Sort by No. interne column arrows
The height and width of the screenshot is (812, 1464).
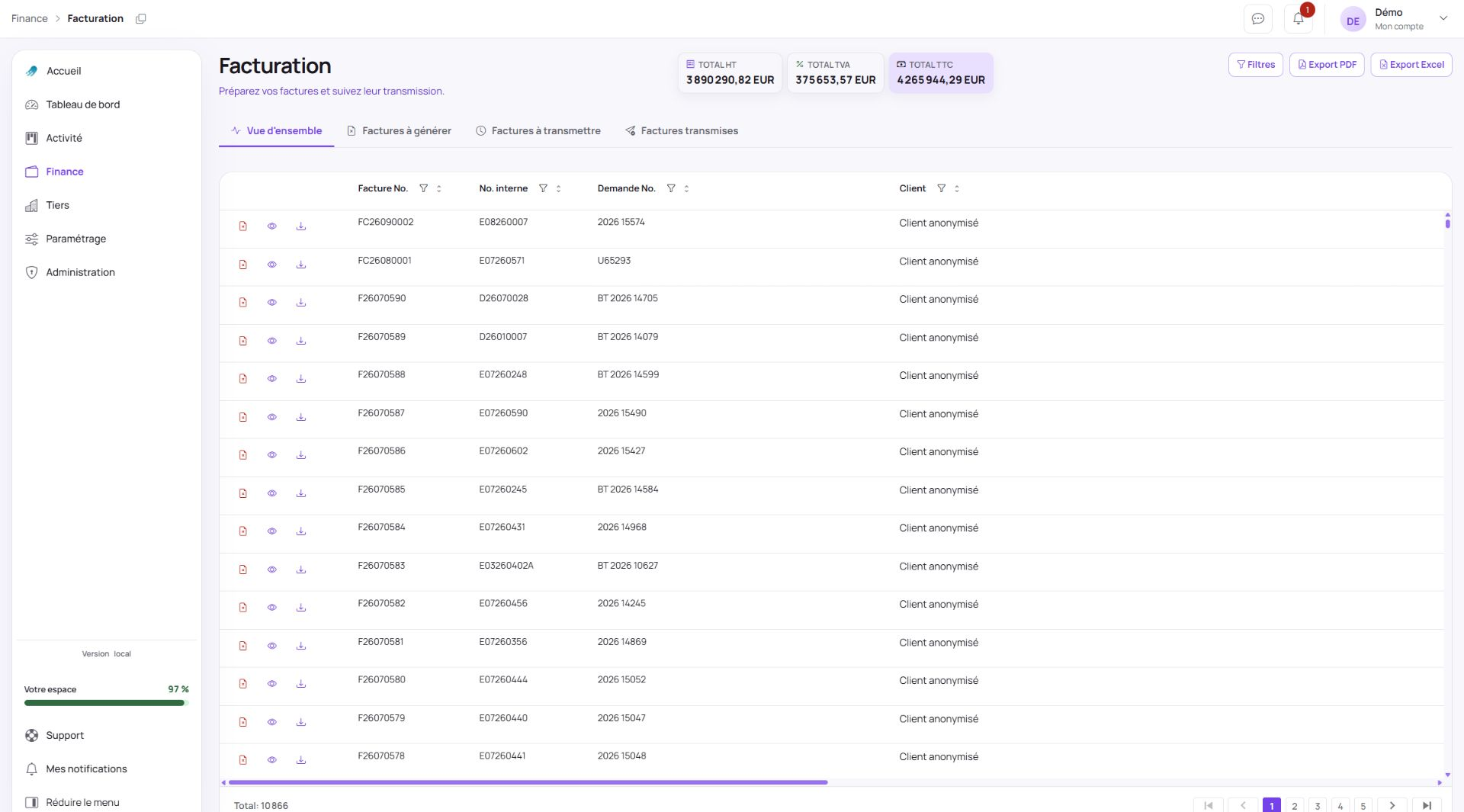(559, 188)
